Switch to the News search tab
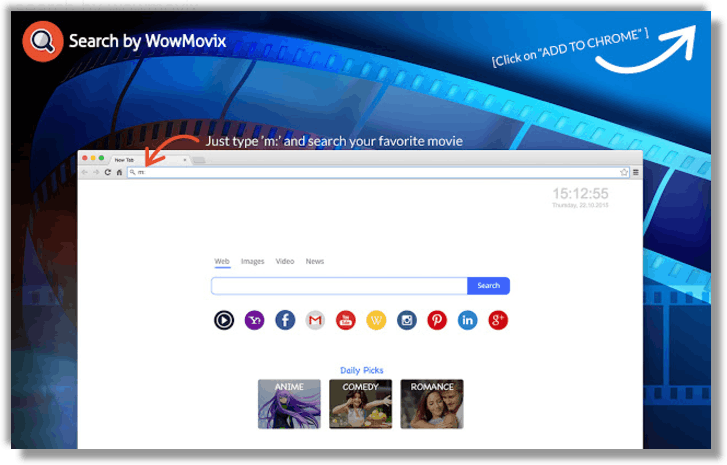727x465 pixels. (315, 261)
